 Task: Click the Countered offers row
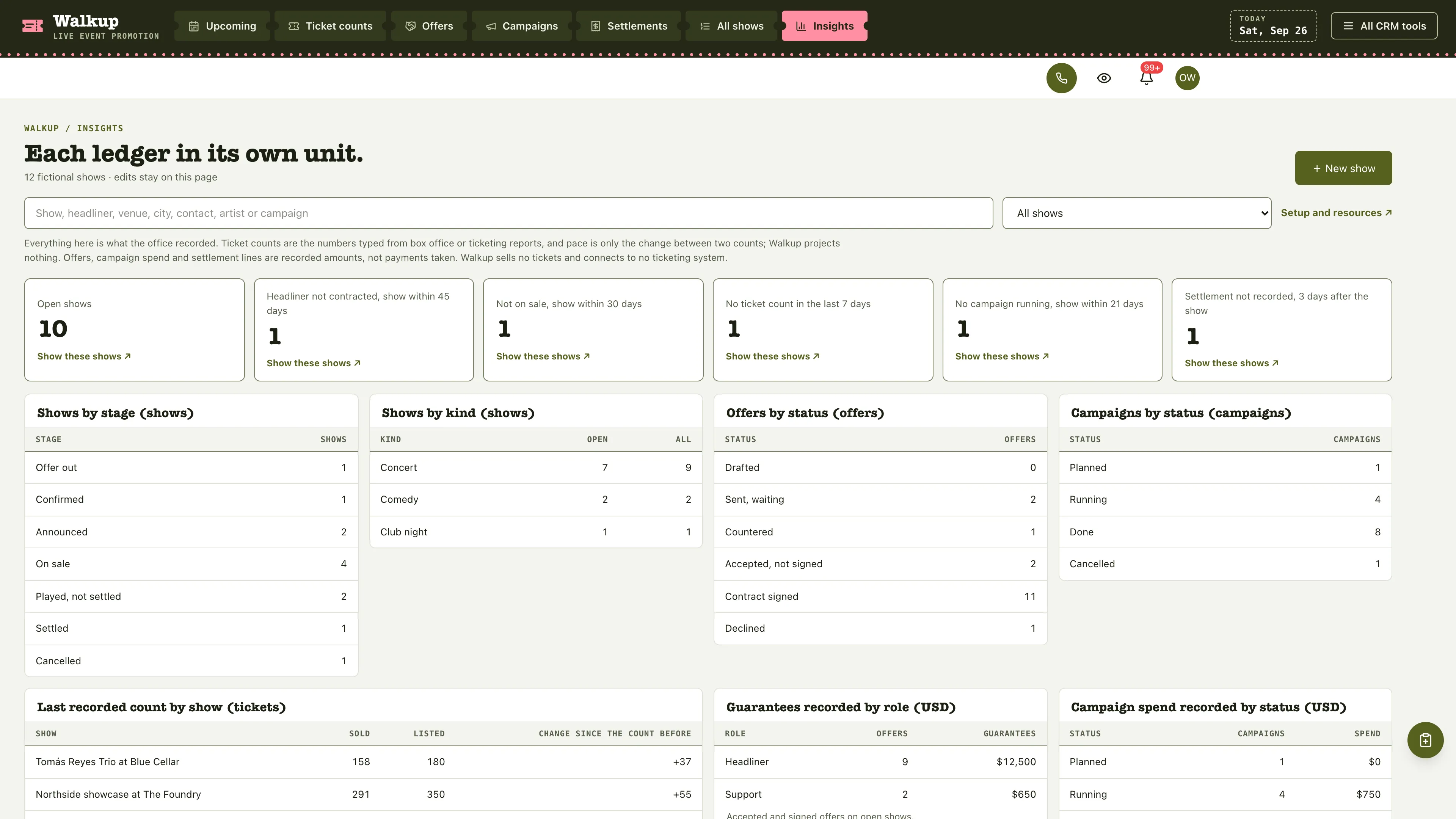(x=880, y=532)
